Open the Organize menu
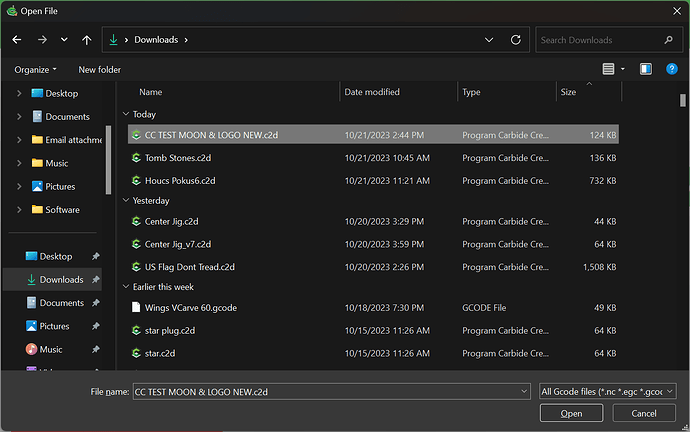Image resolution: width=690 pixels, height=432 pixels. click(x=35, y=69)
